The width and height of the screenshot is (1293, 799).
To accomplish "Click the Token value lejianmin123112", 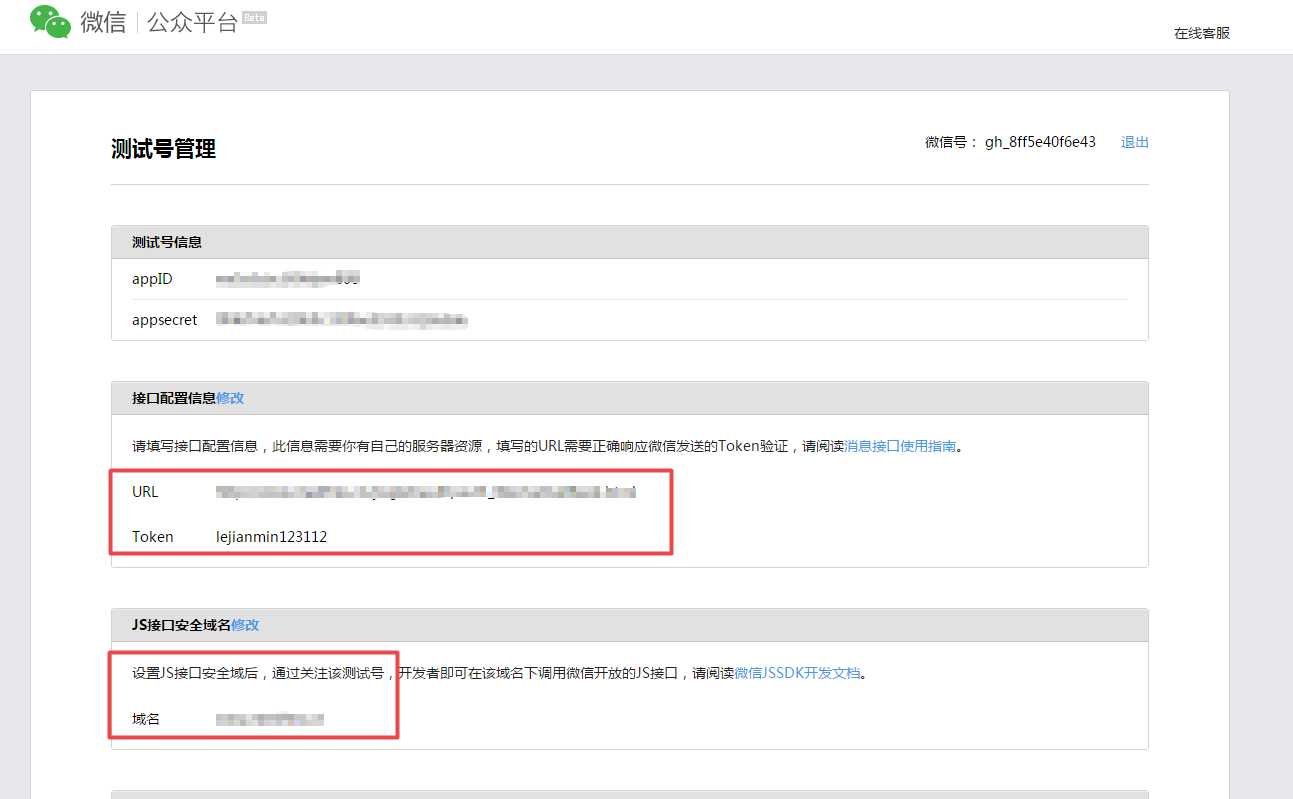I will (x=272, y=537).
